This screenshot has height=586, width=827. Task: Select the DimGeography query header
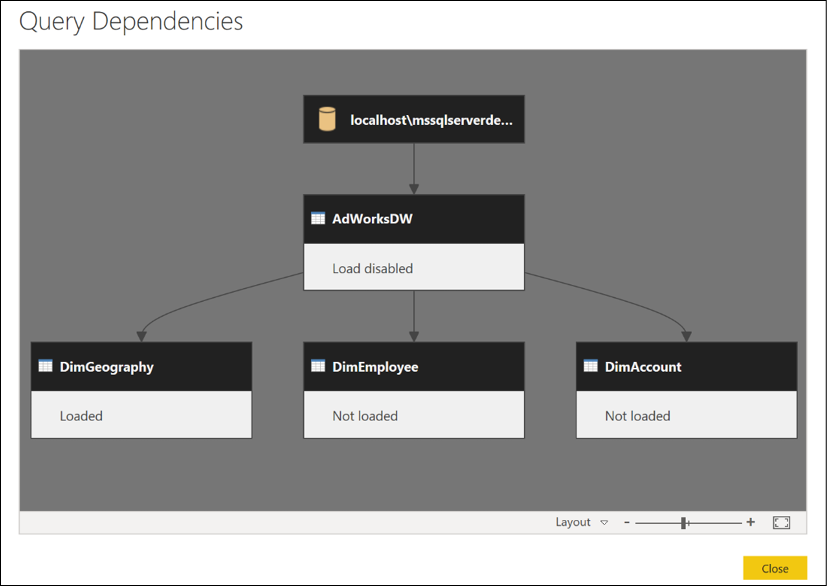point(141,367)
